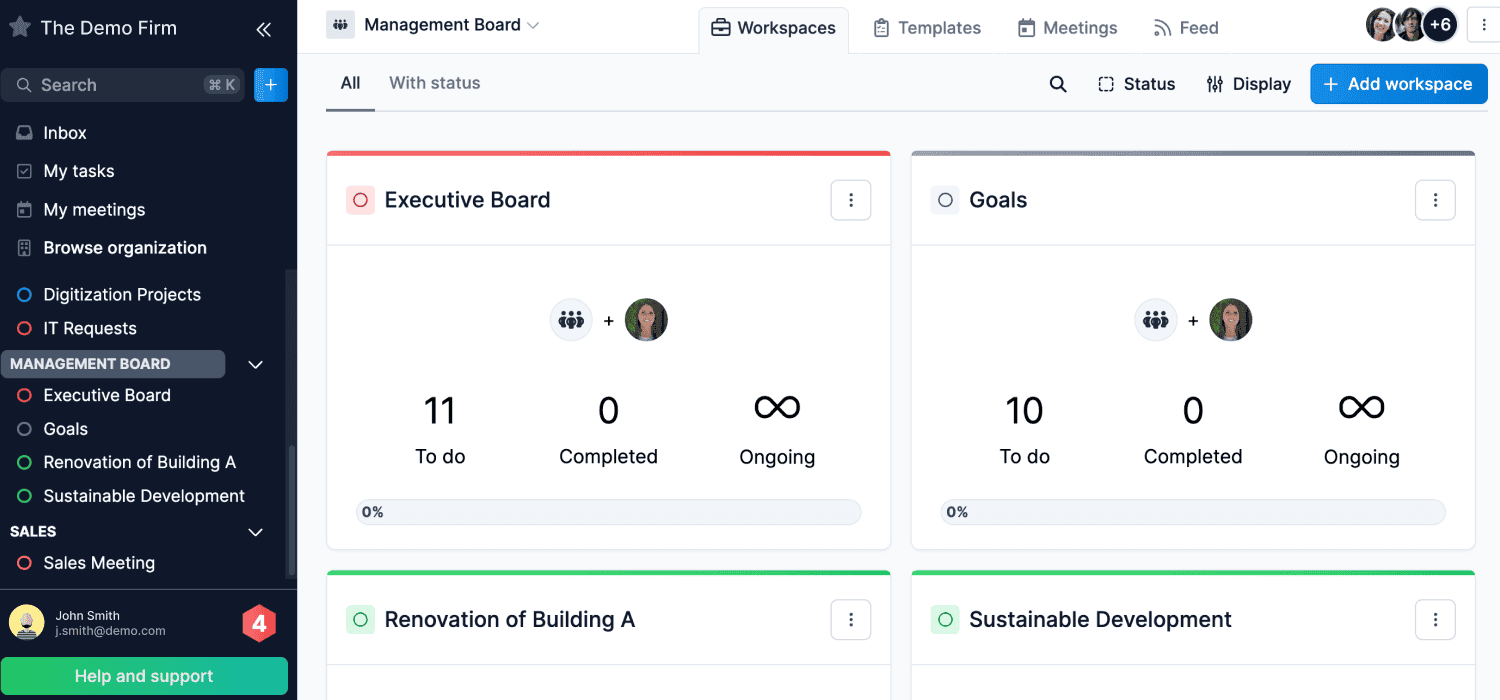
Task: Click the Goals card's gray status circle
Action: click(x=945, y=200)
